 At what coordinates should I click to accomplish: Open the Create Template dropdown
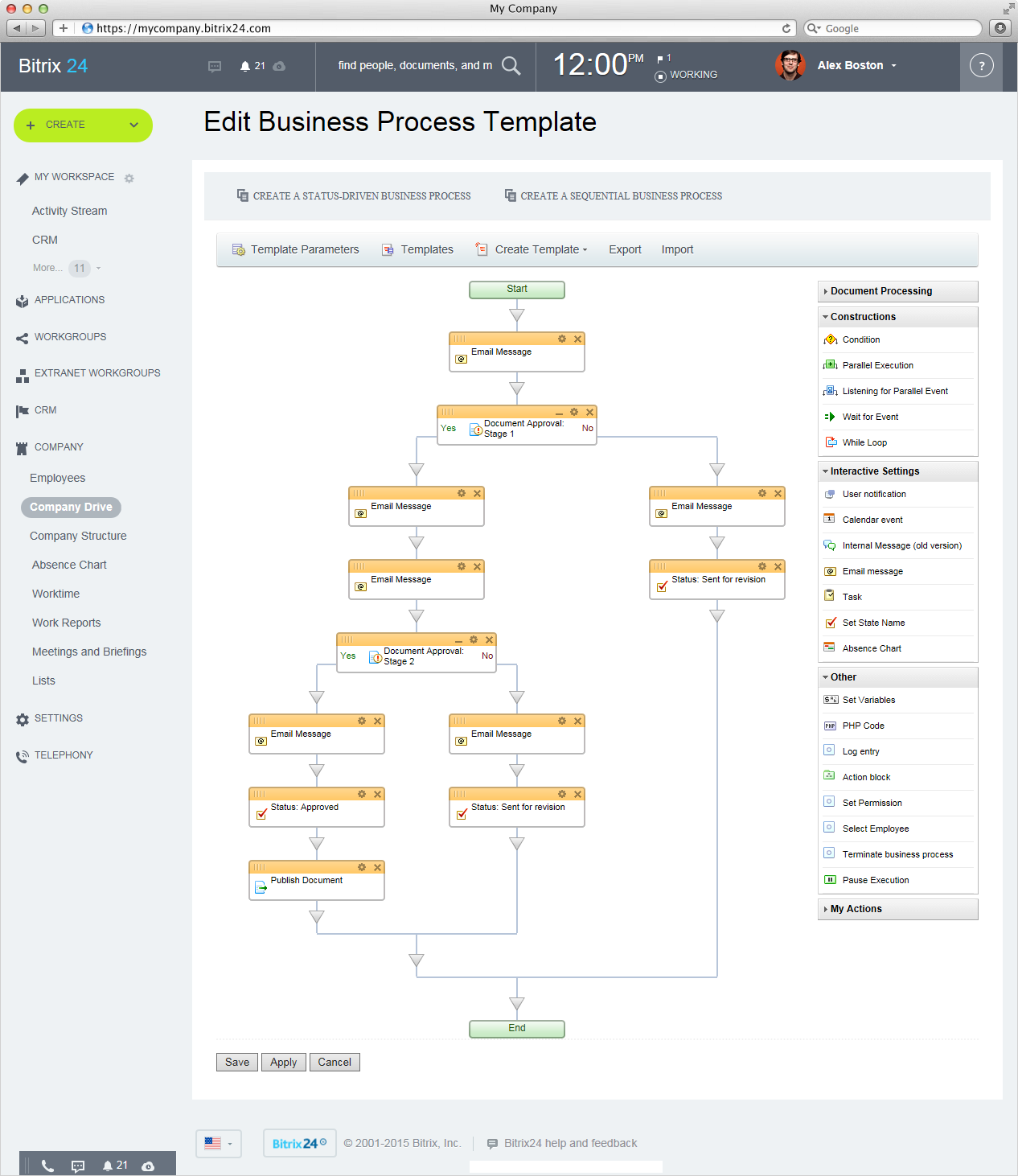[x=540, y=249]
